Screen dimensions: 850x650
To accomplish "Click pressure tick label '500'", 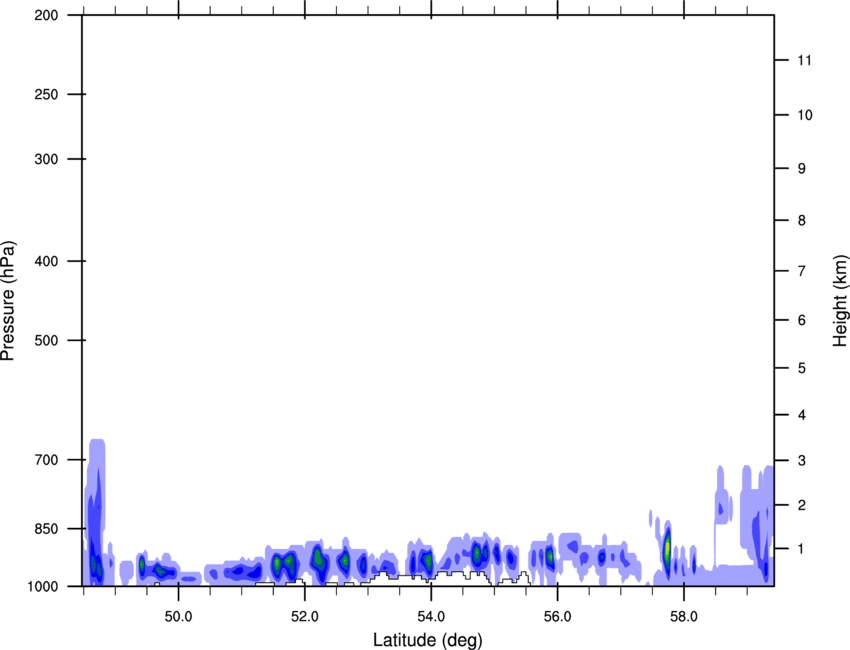I will 46,340.
